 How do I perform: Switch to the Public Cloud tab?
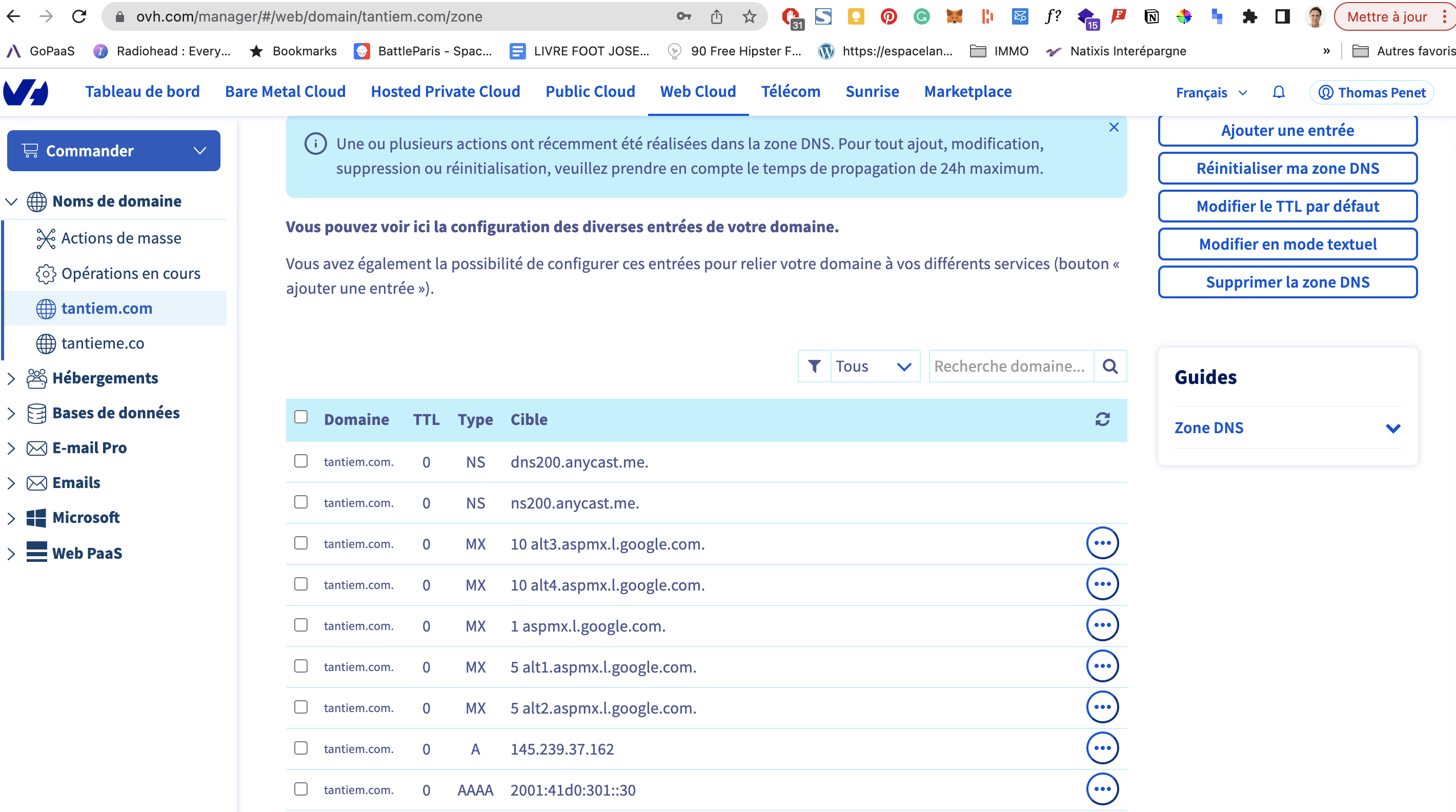click(x=590, y=92)
